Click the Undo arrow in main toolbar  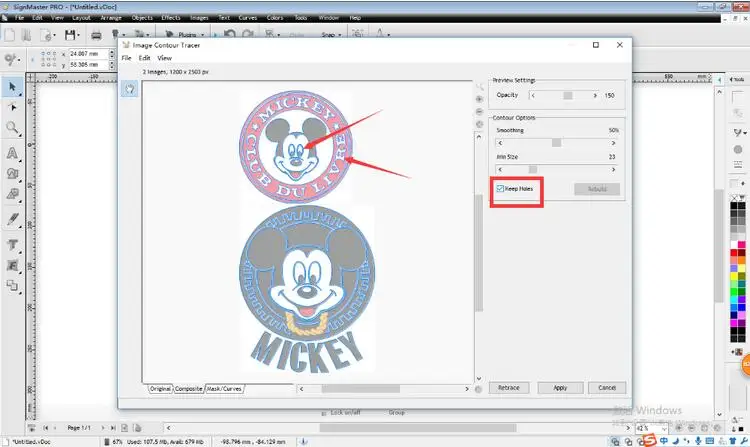pyautogui.click(x=230, y=35)
